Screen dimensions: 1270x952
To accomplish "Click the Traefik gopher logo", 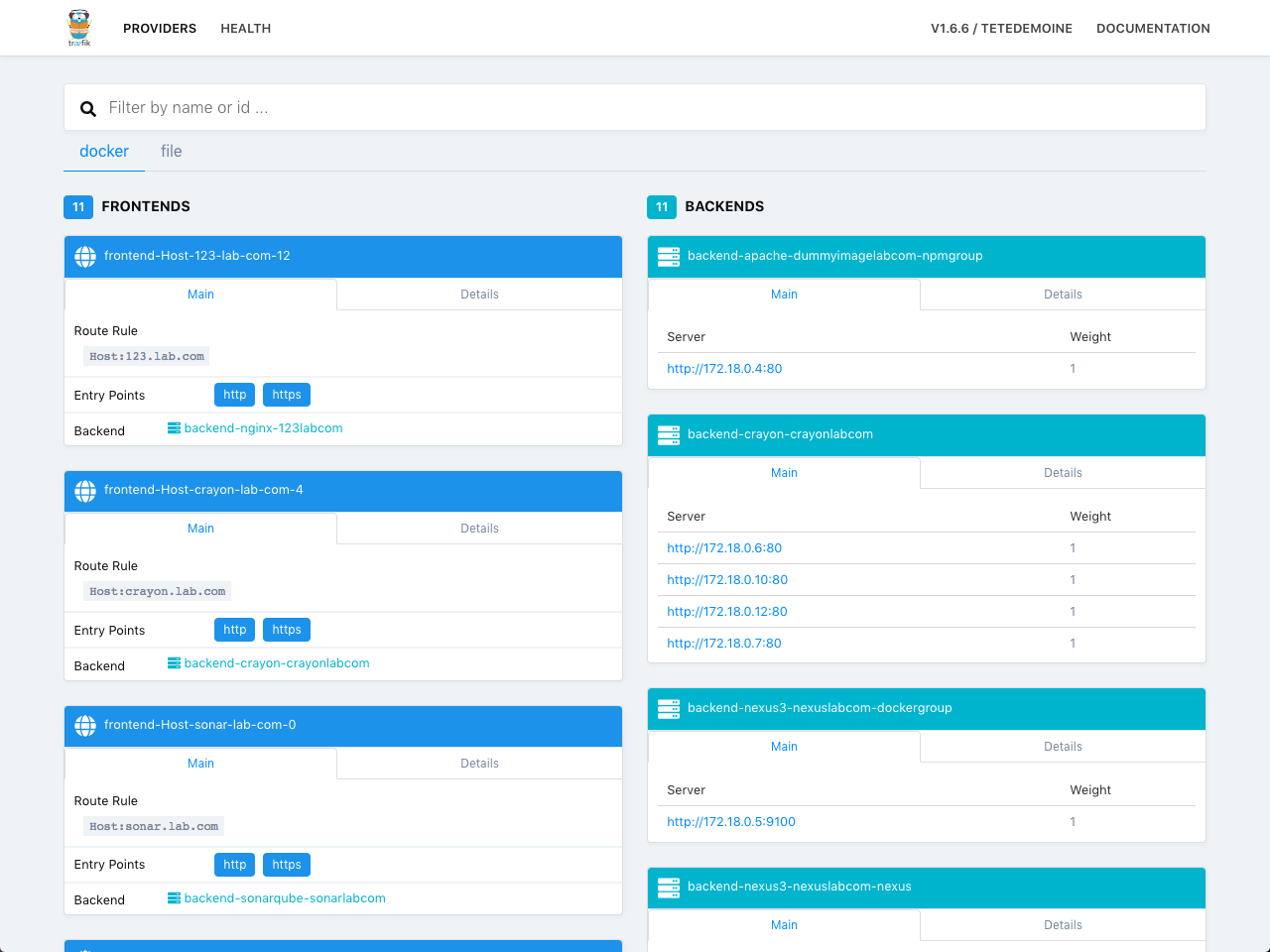I will pyautogui.click(x=79, y=28).
